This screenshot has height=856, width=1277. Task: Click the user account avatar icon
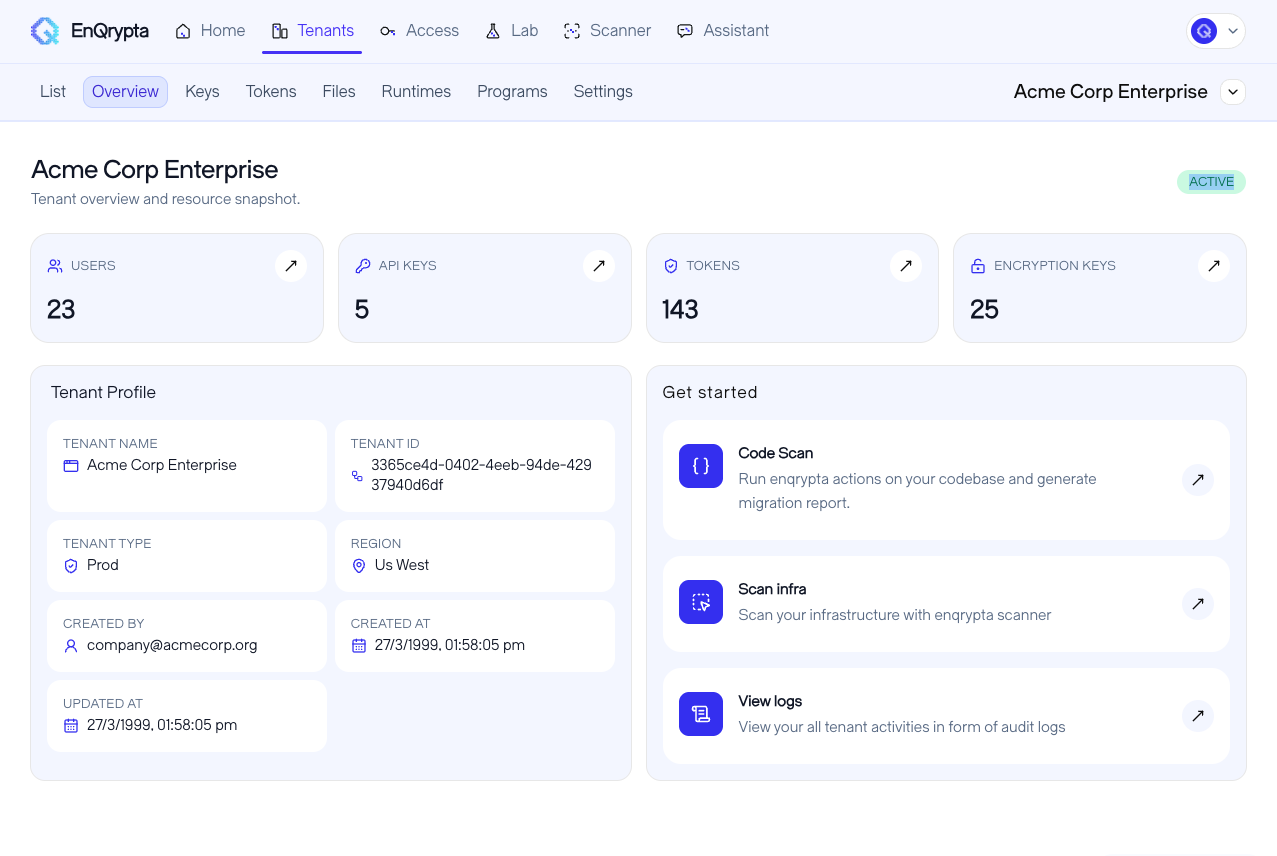tap(1204, 31)
